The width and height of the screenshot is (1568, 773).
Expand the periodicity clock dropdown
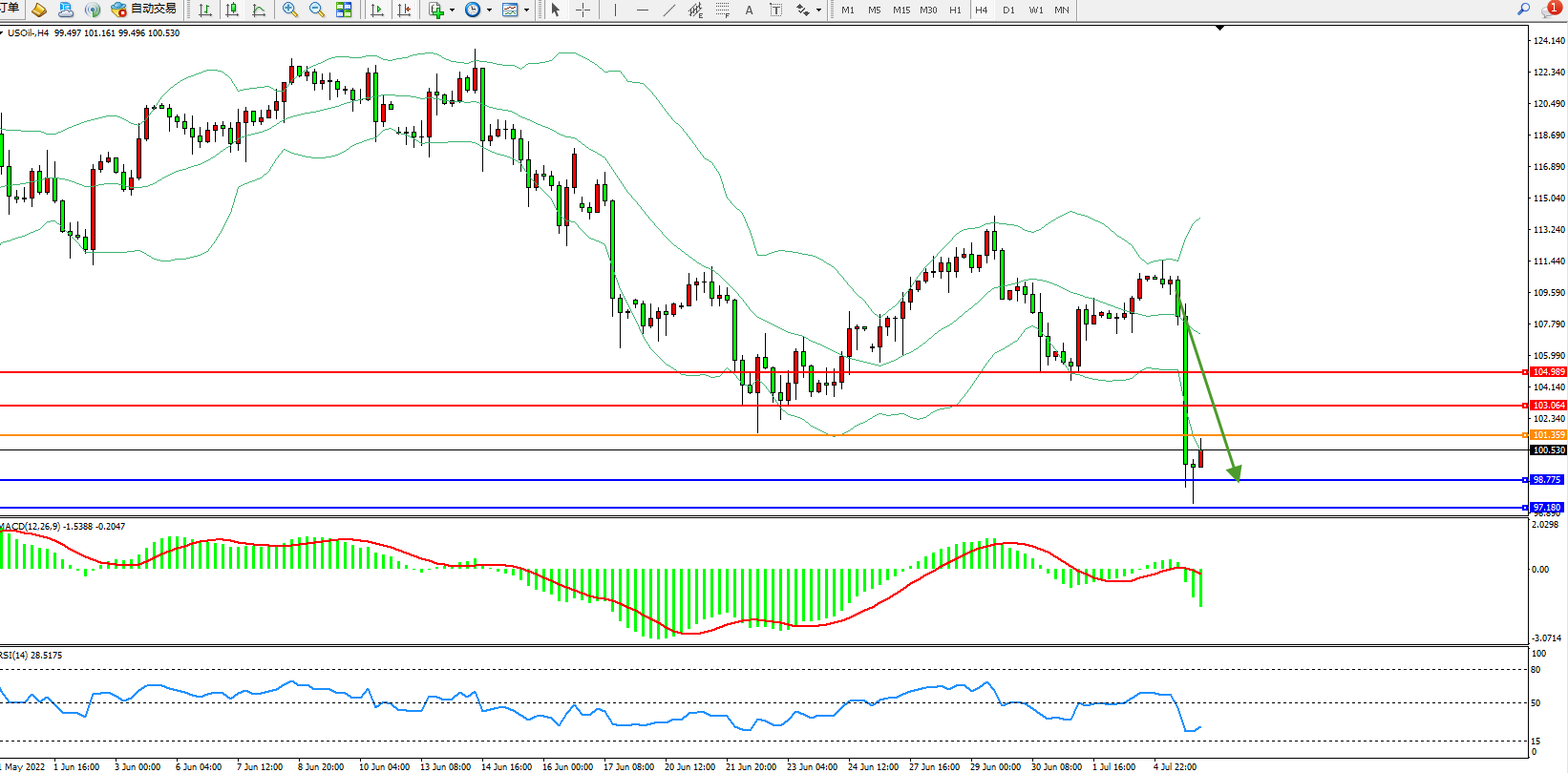tap(490, 10)
